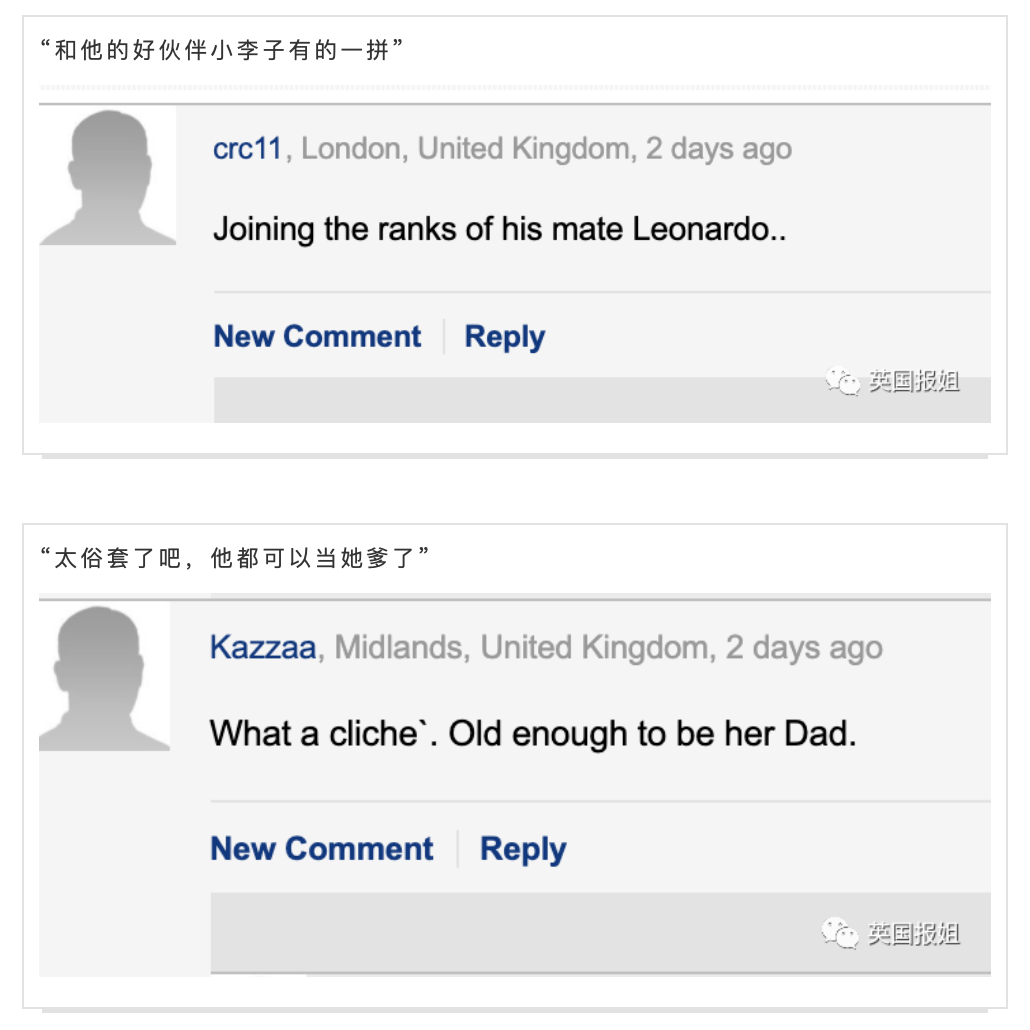
Task: Click the 英国报姐 watermark text in crc11's comment
Action: pos(914,381)
